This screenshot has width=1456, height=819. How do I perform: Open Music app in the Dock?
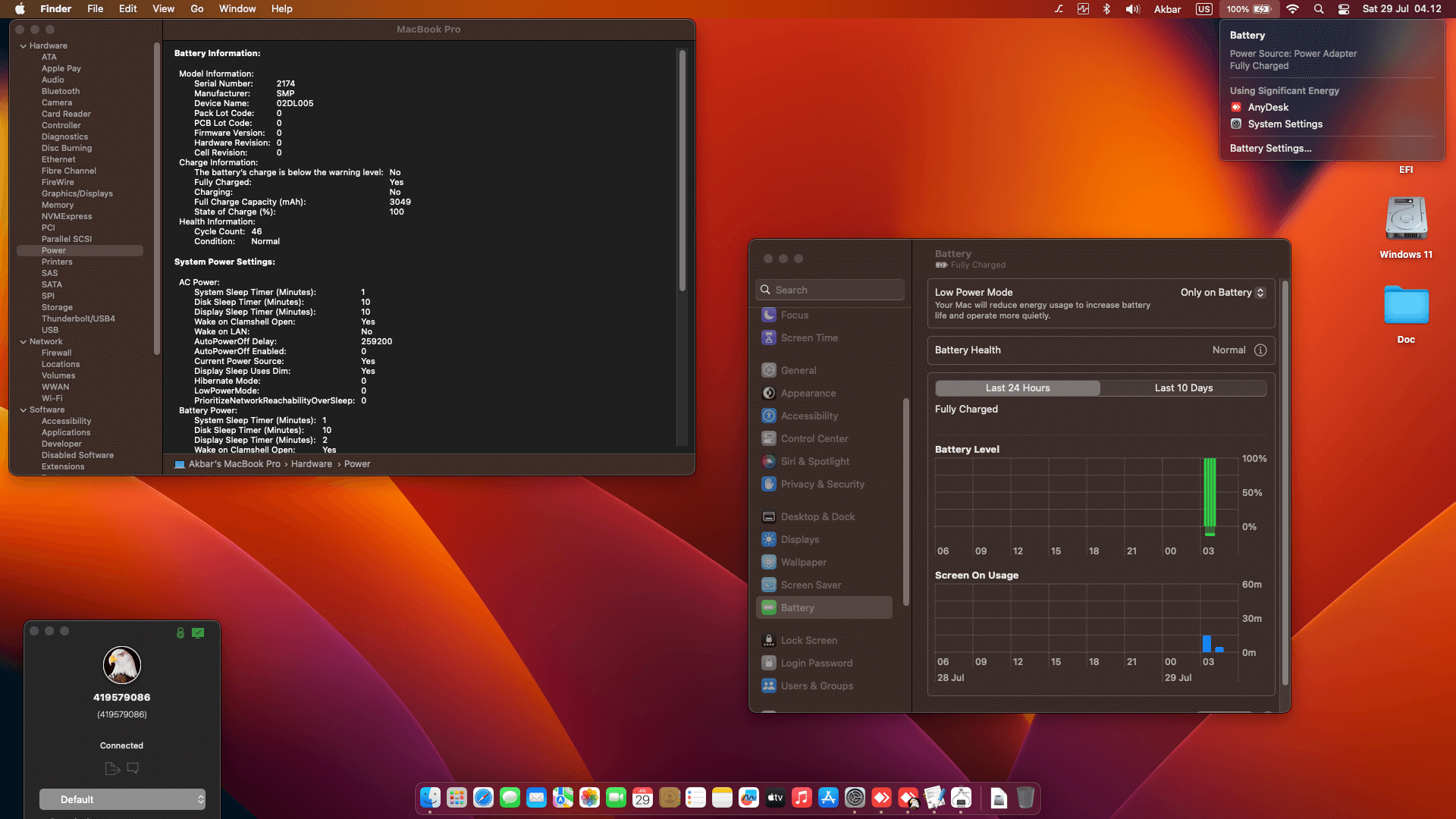click(802, 798)
